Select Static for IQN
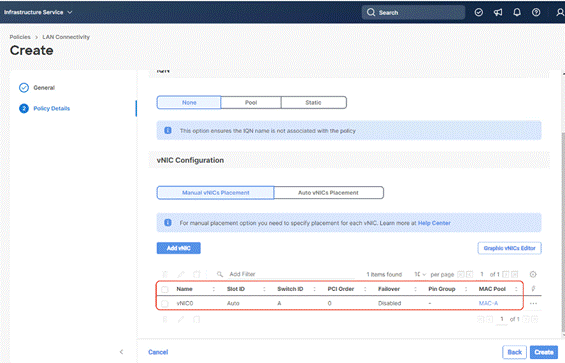This screenshot has width=565, height=363. pos(313,102)
